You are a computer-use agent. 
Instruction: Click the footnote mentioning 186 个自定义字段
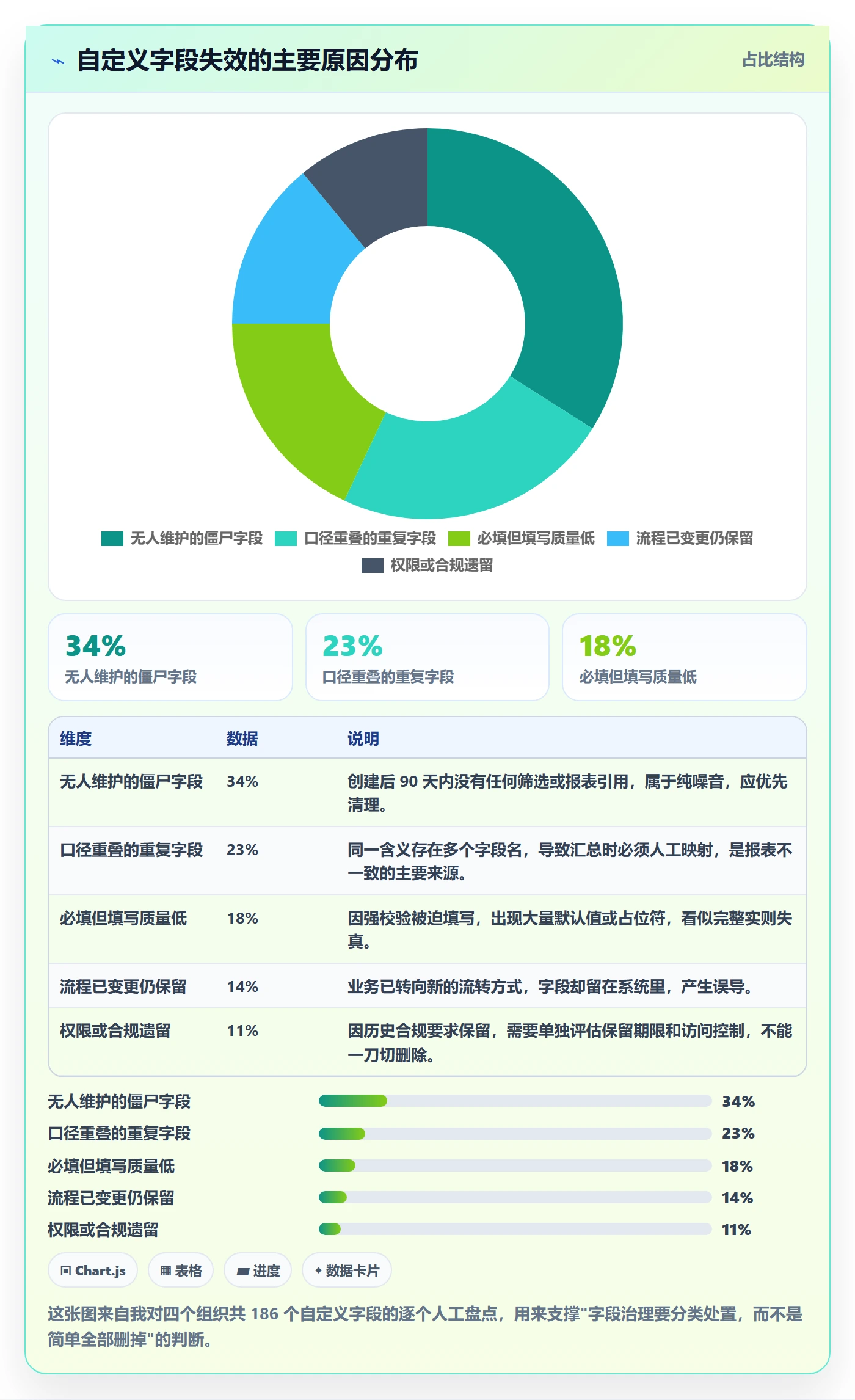coord(425,1326)
